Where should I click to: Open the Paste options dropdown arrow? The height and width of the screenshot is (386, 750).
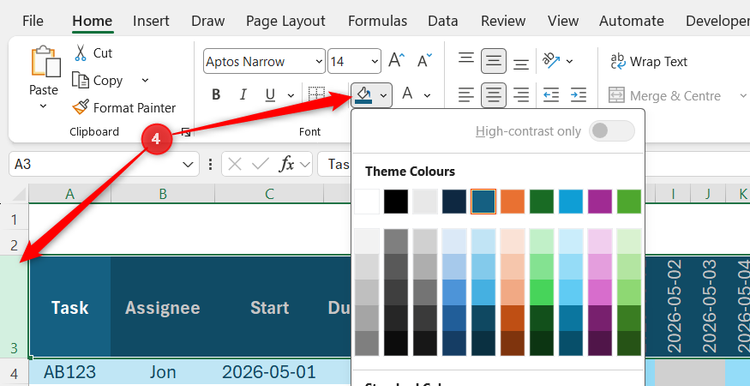pos(43,106)
